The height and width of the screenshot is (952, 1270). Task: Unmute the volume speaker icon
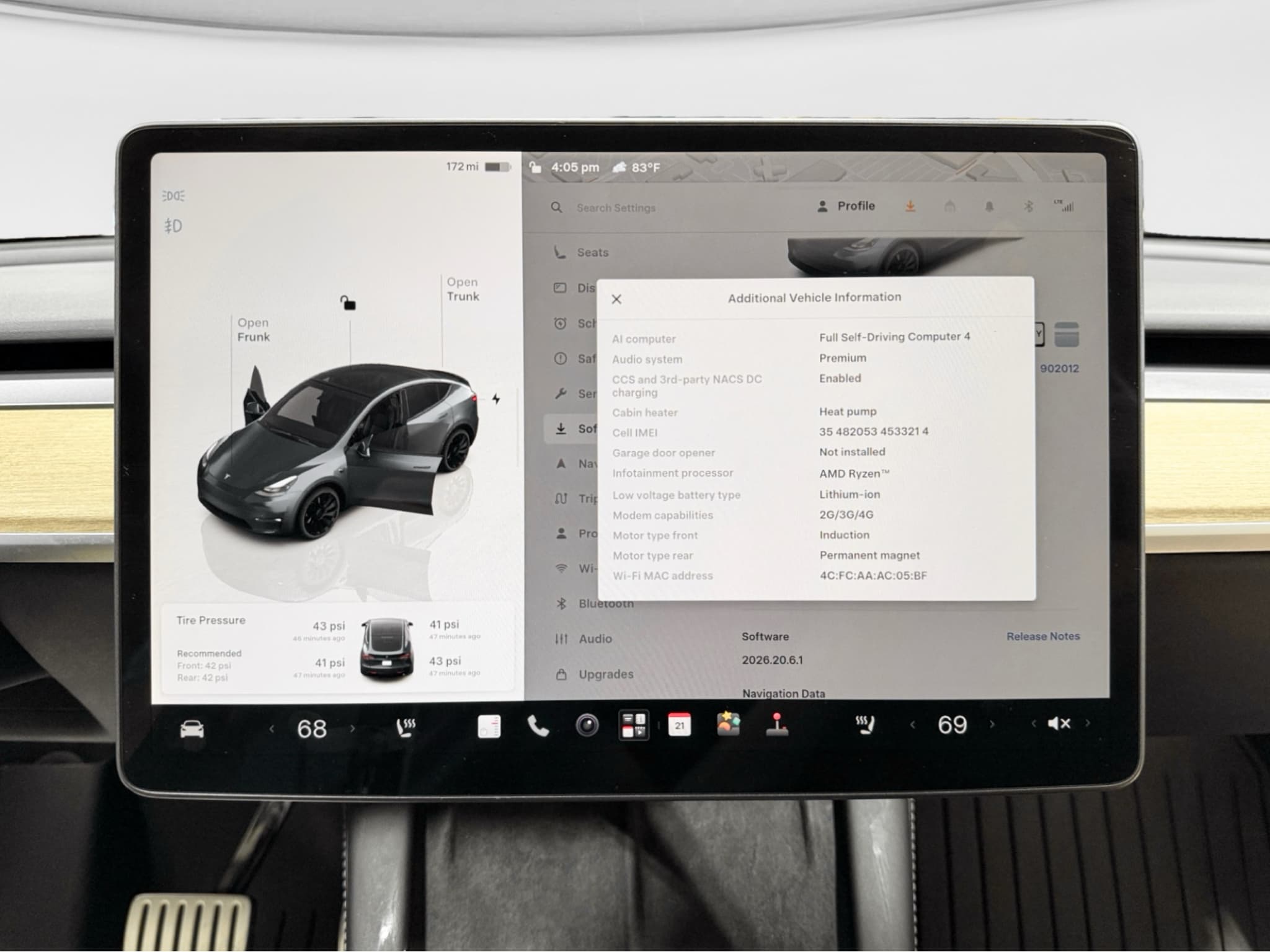pyautogui.click(x=1059, y=723)
